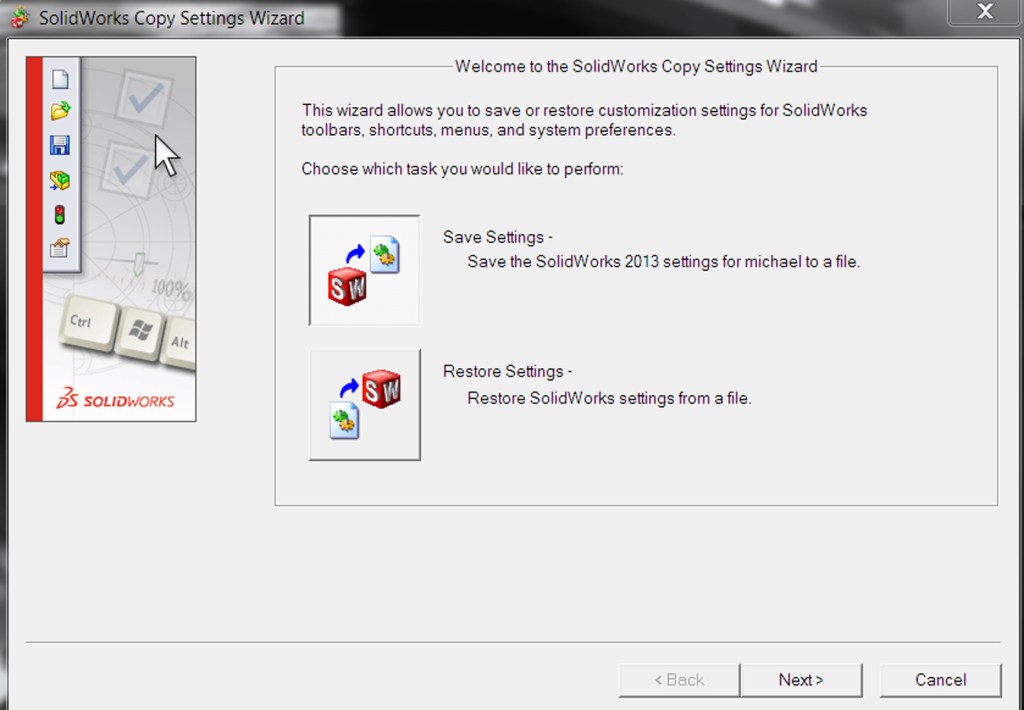Click the Save Settings wizard icon button
This screenshot has width=1024, height=710.
coord(364,270)
